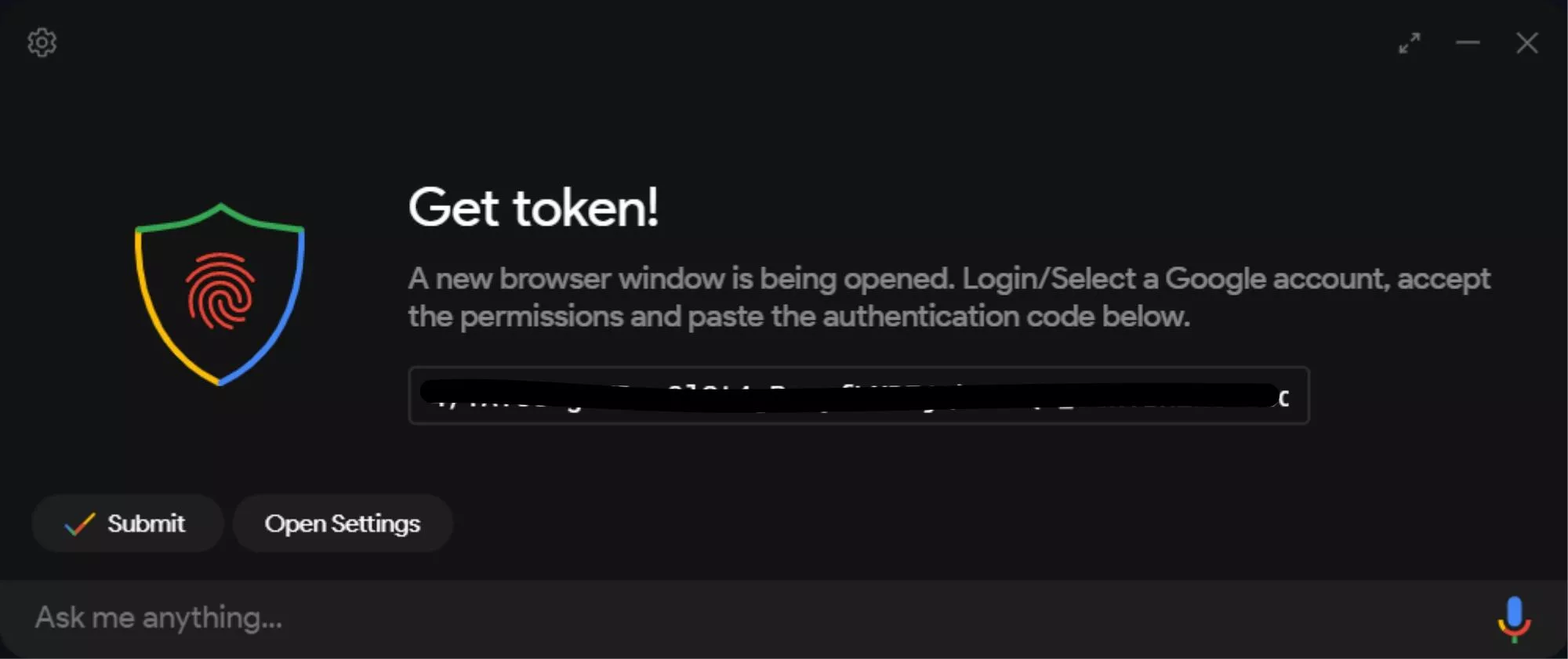Activate the microphone for voice input

pos(1514,619)
